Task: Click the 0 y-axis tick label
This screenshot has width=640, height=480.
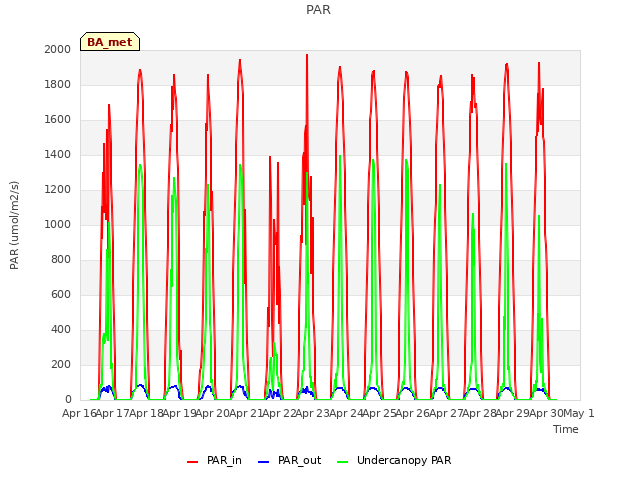Action: point(68,400)
